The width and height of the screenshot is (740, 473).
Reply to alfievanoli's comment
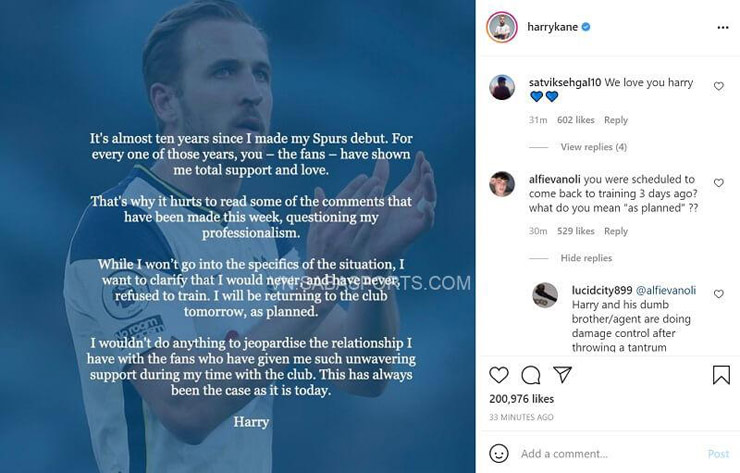616,231
